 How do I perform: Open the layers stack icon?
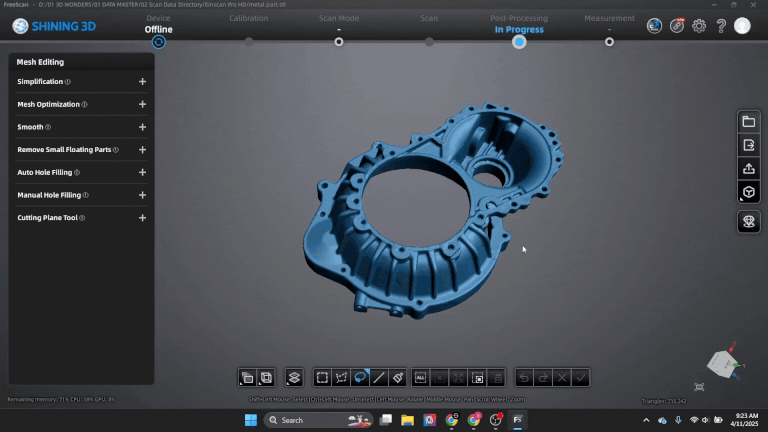click(x=294, y=378)
